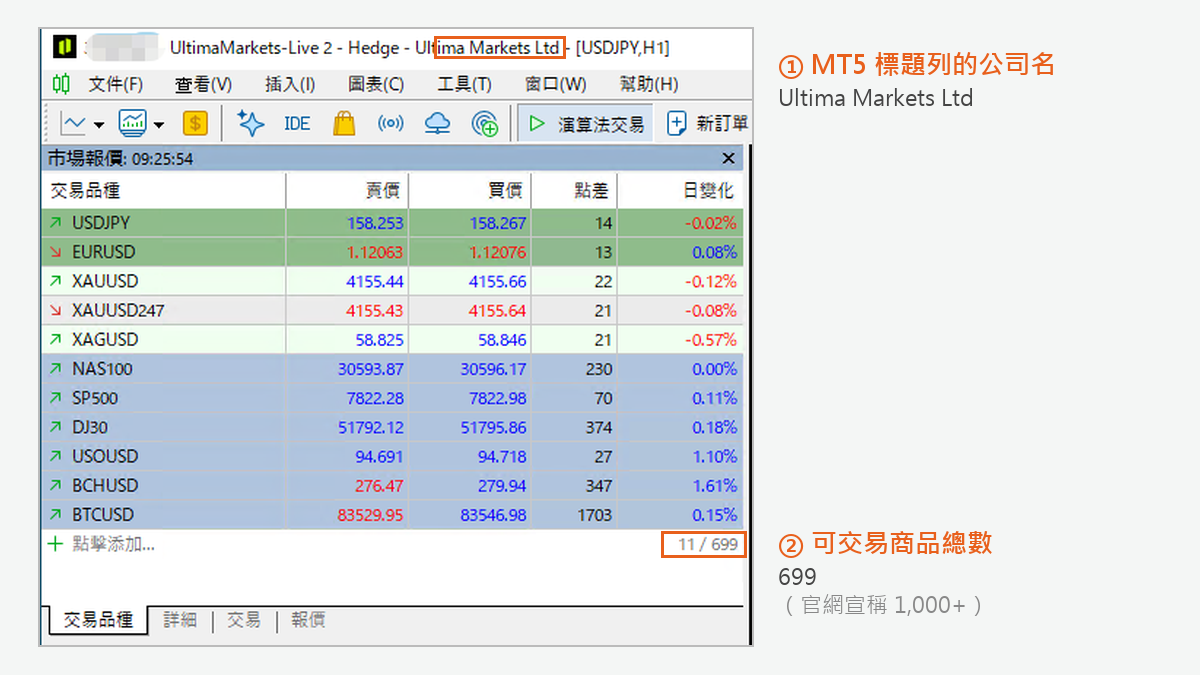This screenshot has height=675, width=1200.
Task: Select the XAUUSD247 symbol row
Action: point(393,310)
